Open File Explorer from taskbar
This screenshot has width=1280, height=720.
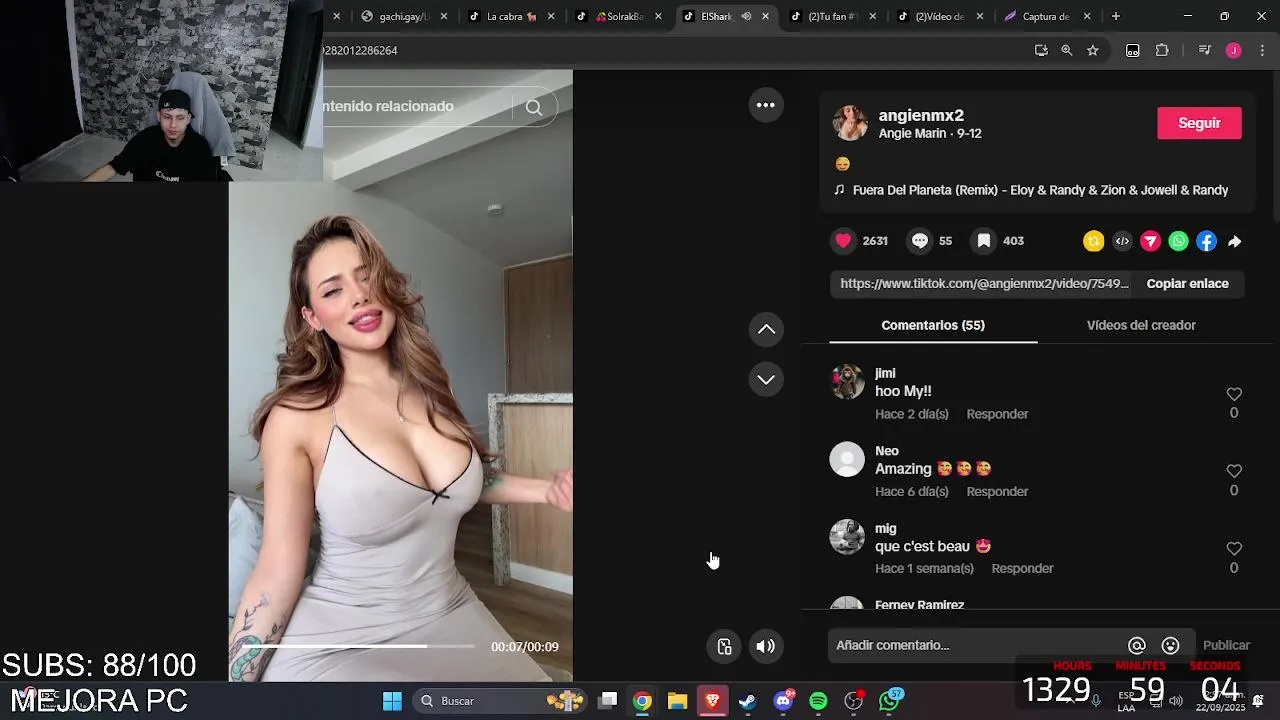(677, 701)
